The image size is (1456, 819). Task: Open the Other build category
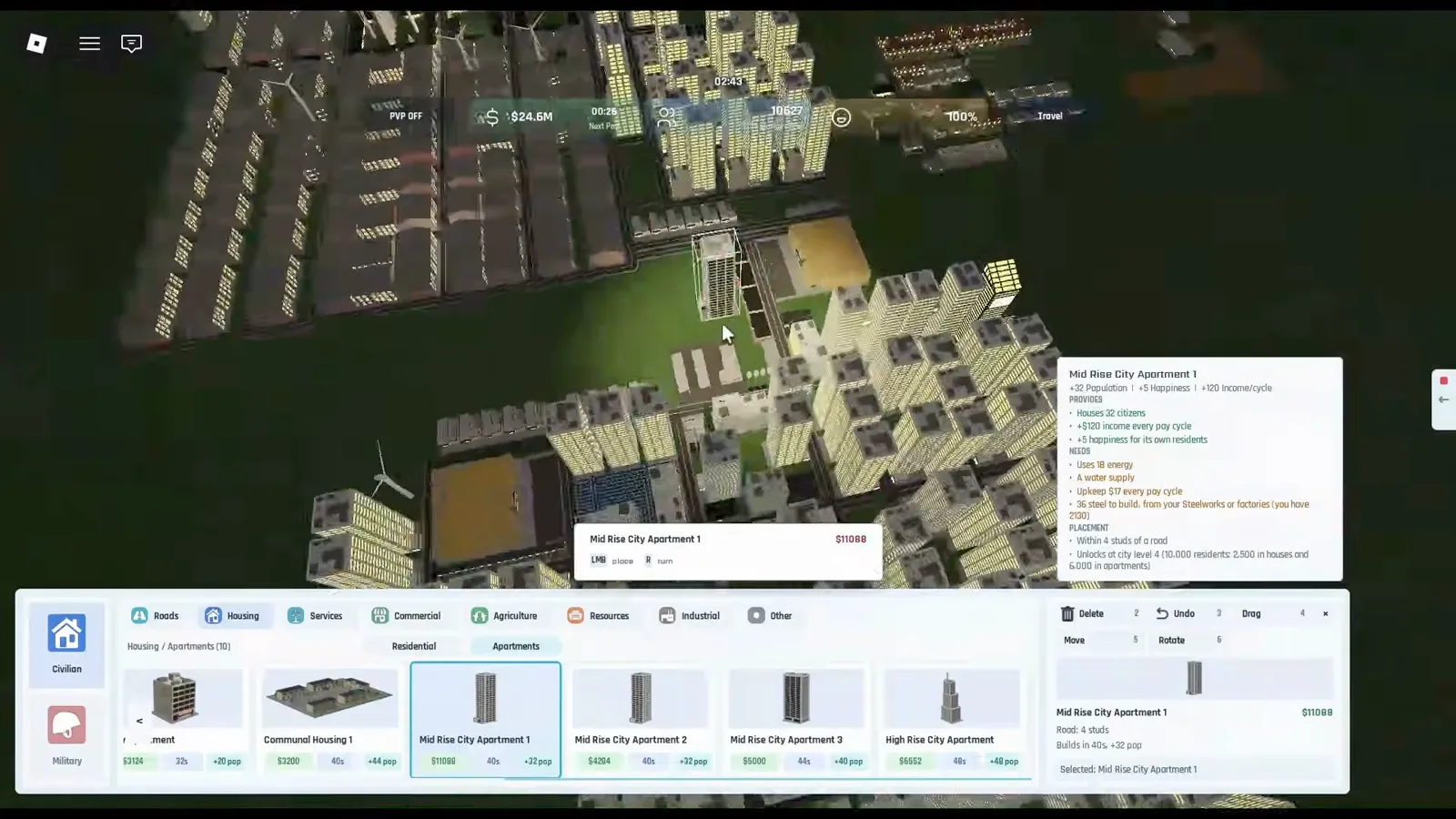click(x=770, y=616)
